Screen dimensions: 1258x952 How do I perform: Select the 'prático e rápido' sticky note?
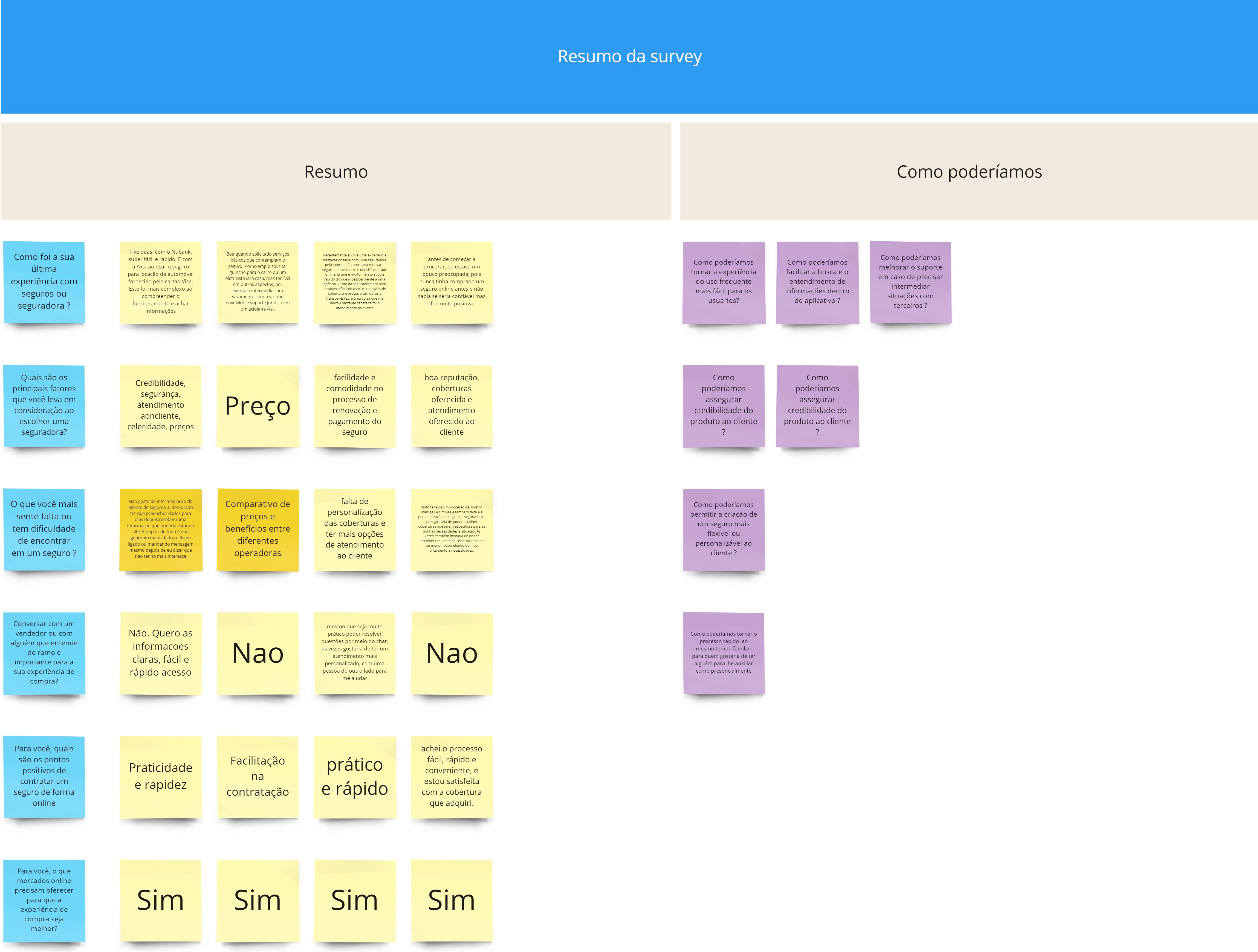[x=354, y=776]
